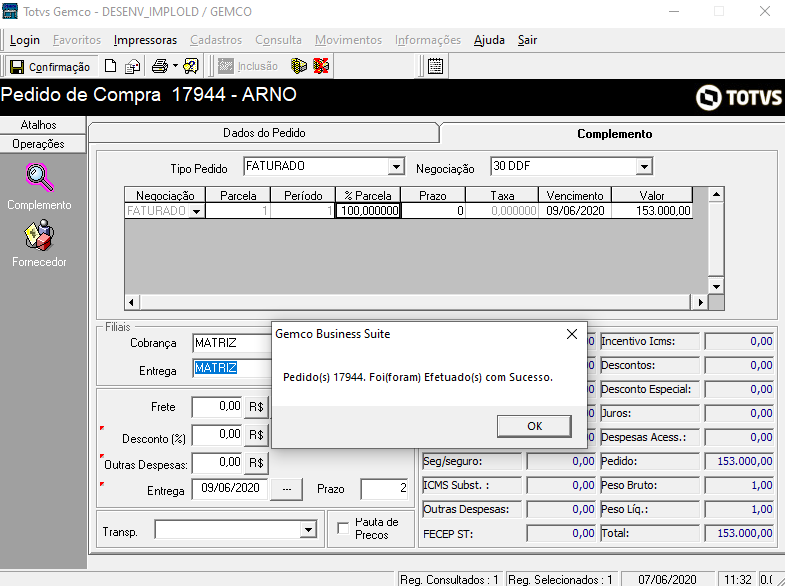Click the Complemento magnifier icon
Screen dimensions: 785x586
coord(40,178)
